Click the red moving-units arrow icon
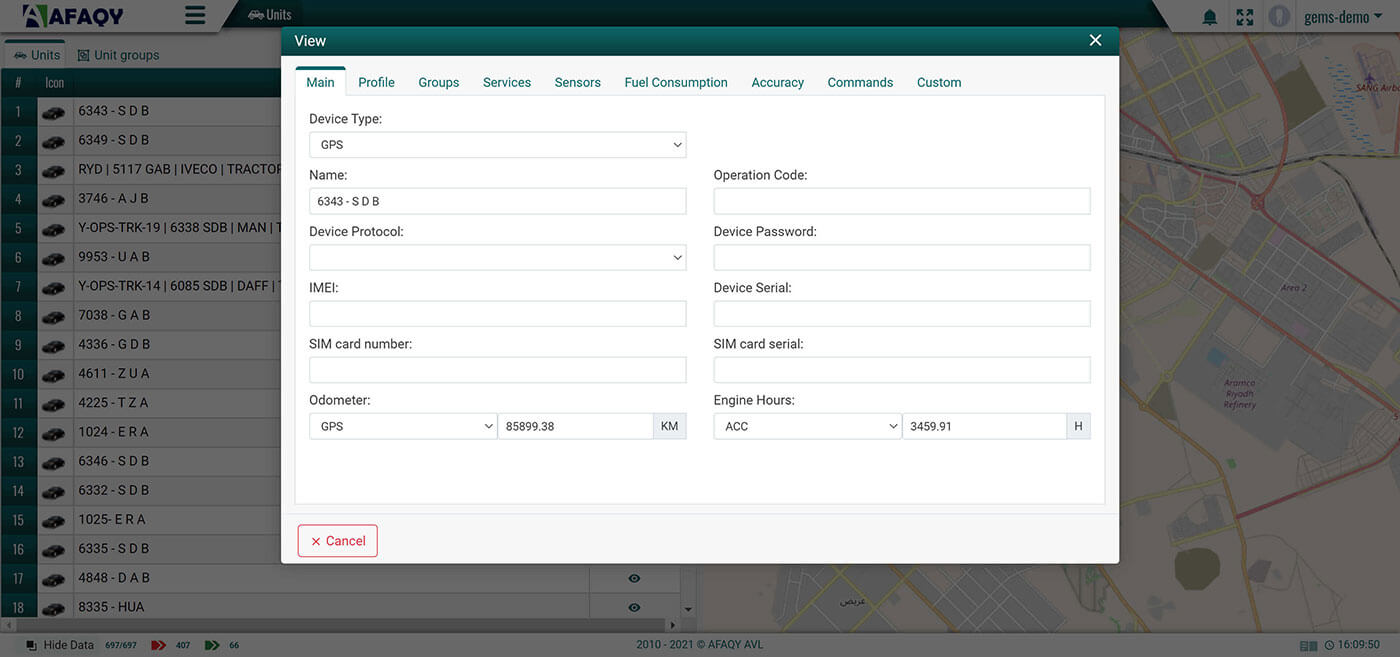The height and width of the screenshot is (657, 1400). (x=158, y=645)
